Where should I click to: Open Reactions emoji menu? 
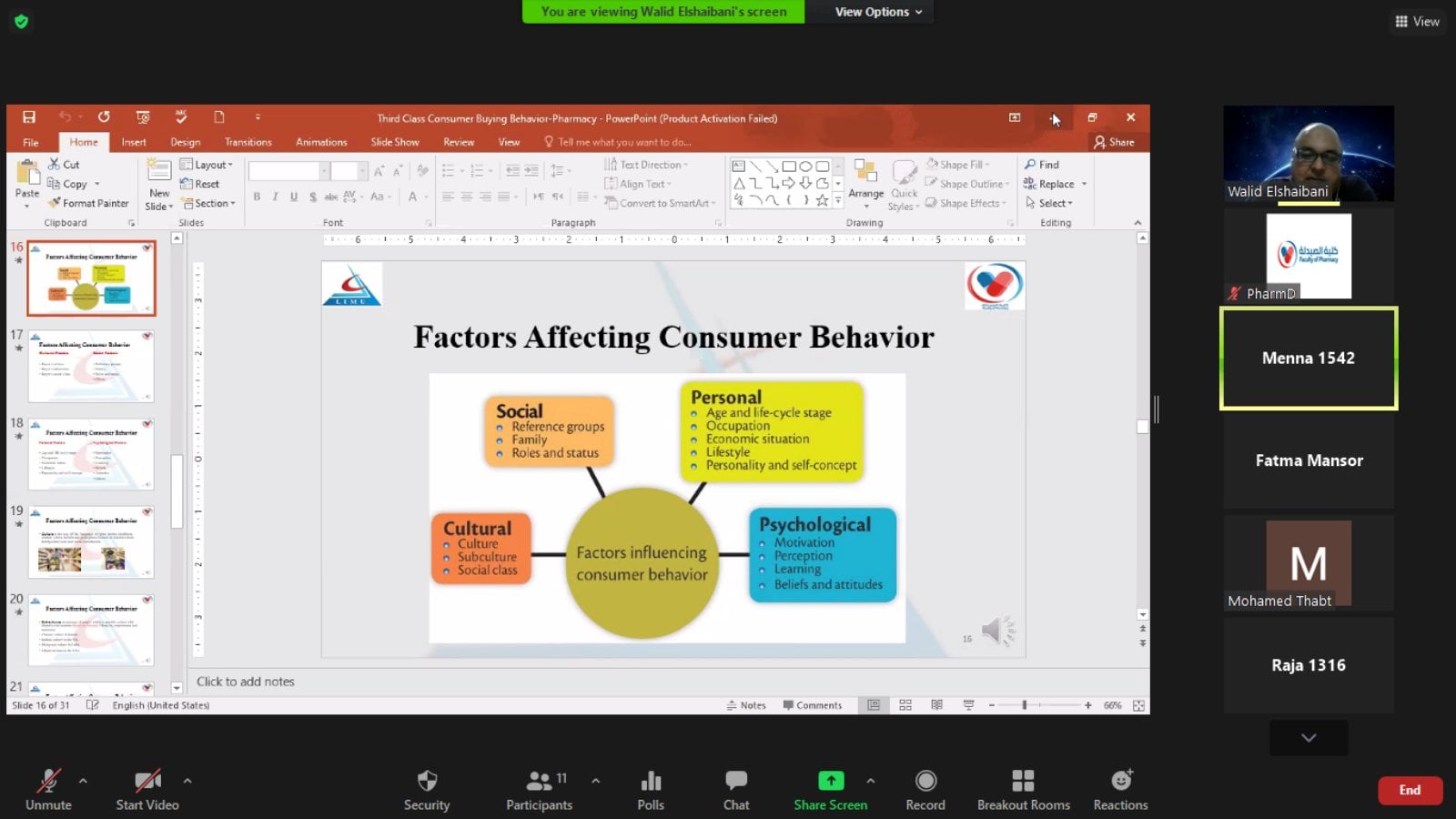(1120, 790)
